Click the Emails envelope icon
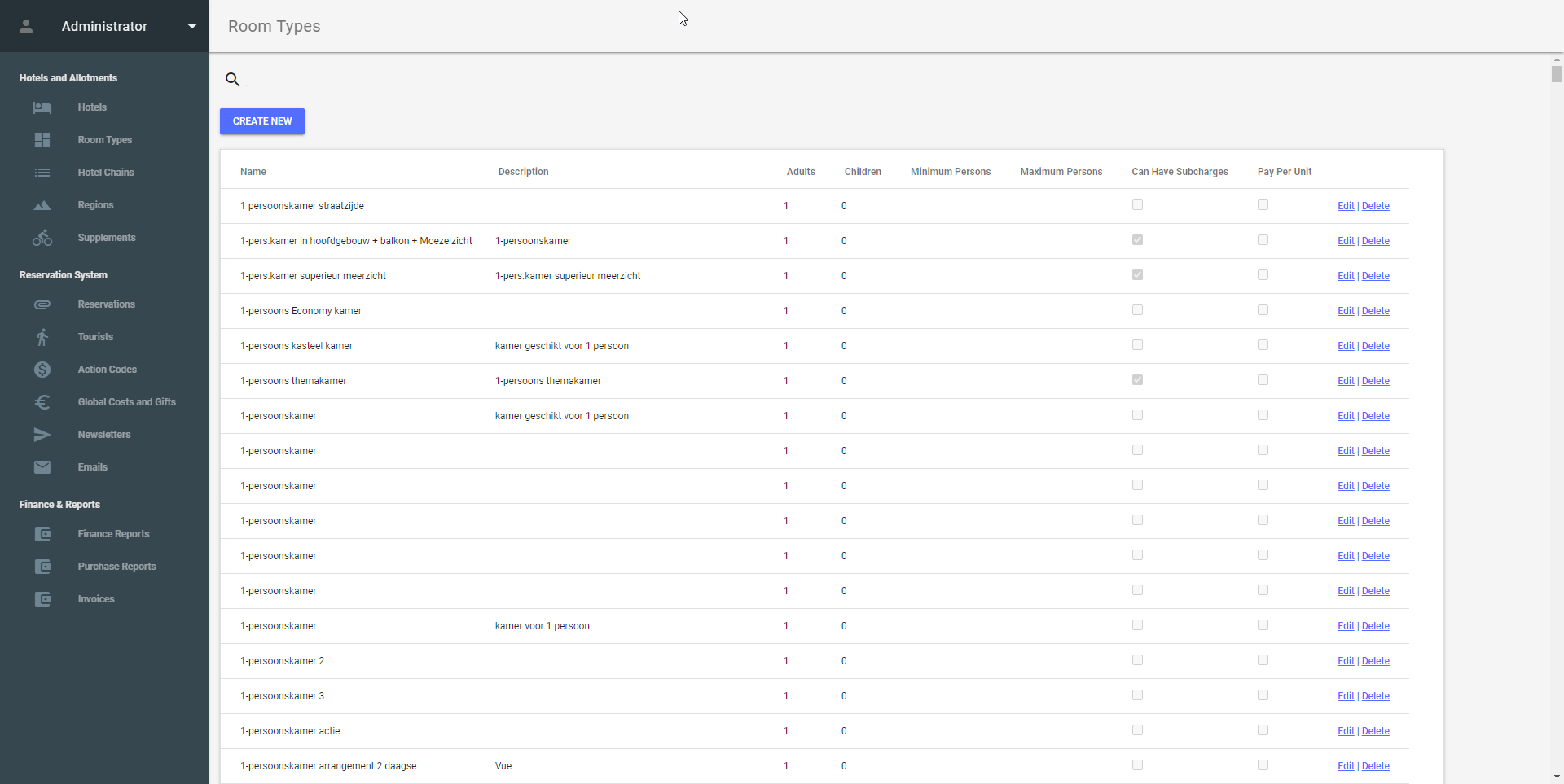 pyautogui.click(x=42, y=467)
